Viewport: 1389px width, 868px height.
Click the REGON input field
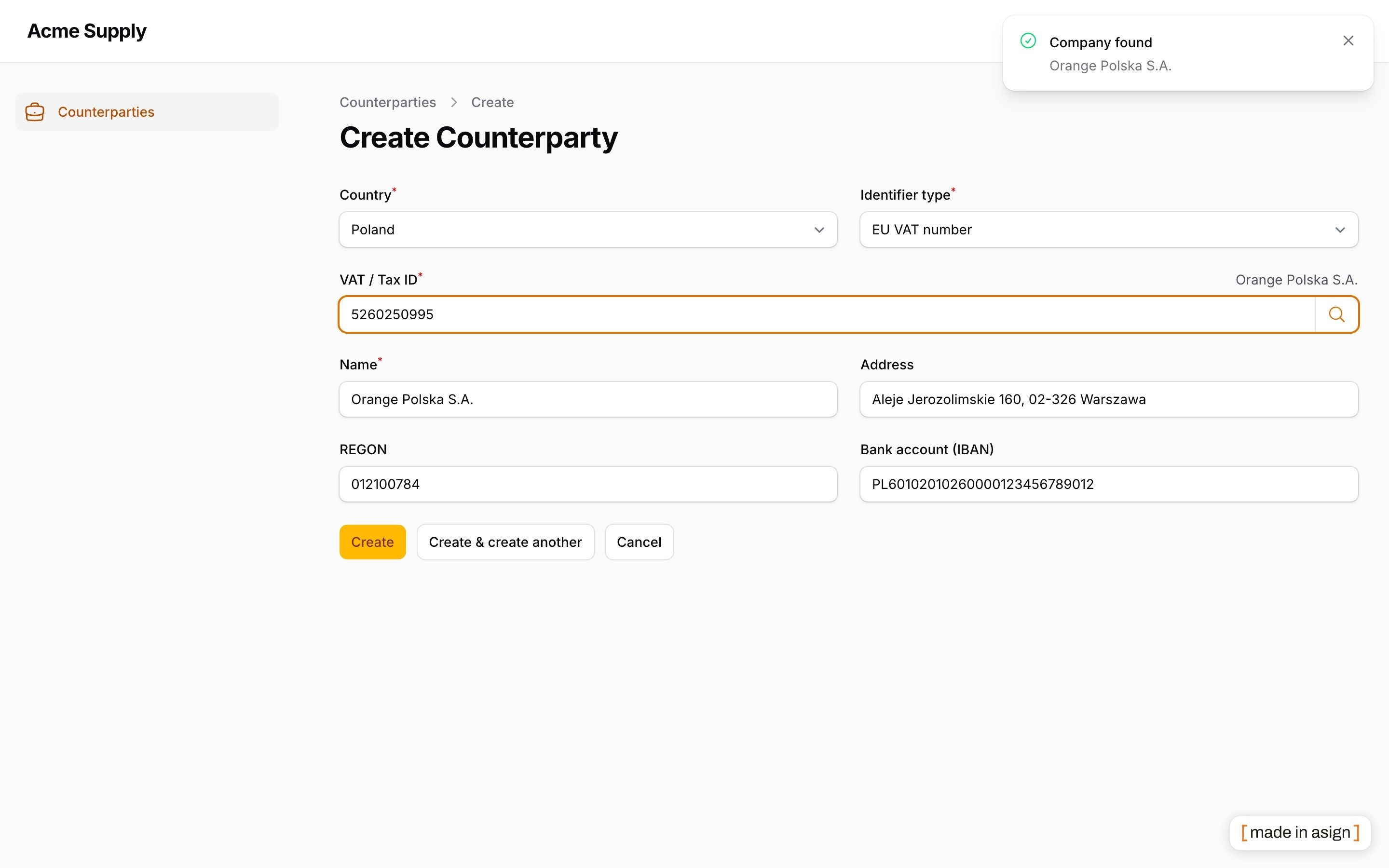tap(588, 485)
